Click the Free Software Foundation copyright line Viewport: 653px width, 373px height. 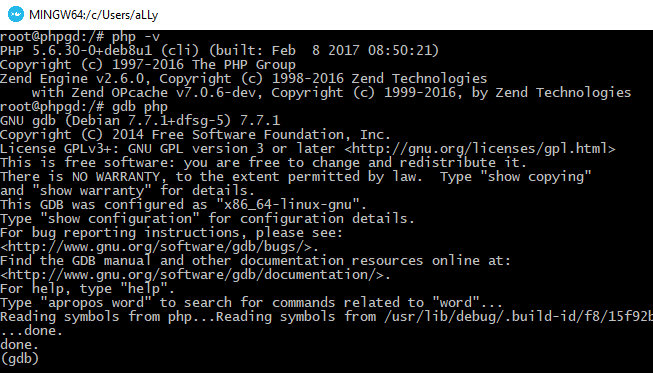point(195,135)
